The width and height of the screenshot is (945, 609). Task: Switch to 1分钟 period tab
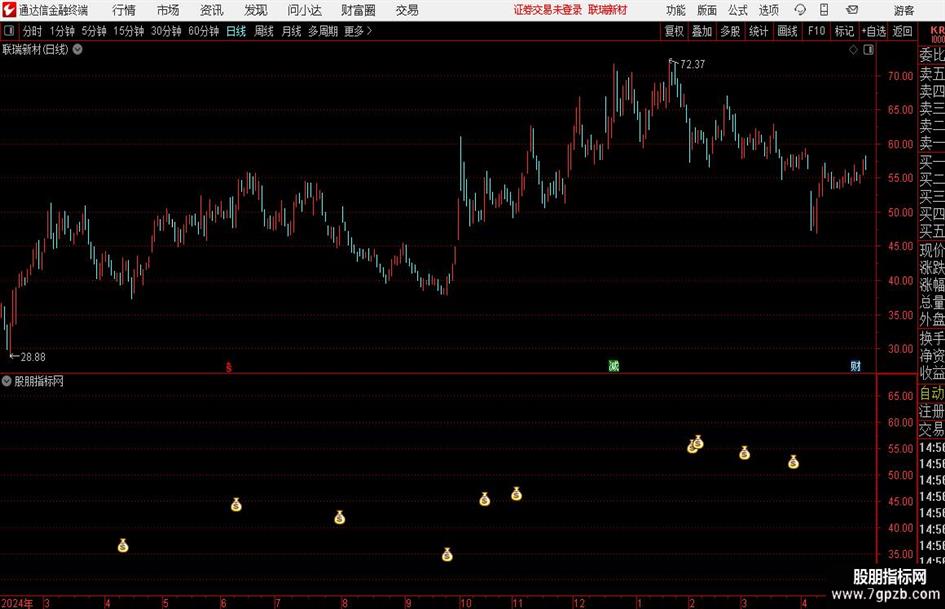(62, 31)
